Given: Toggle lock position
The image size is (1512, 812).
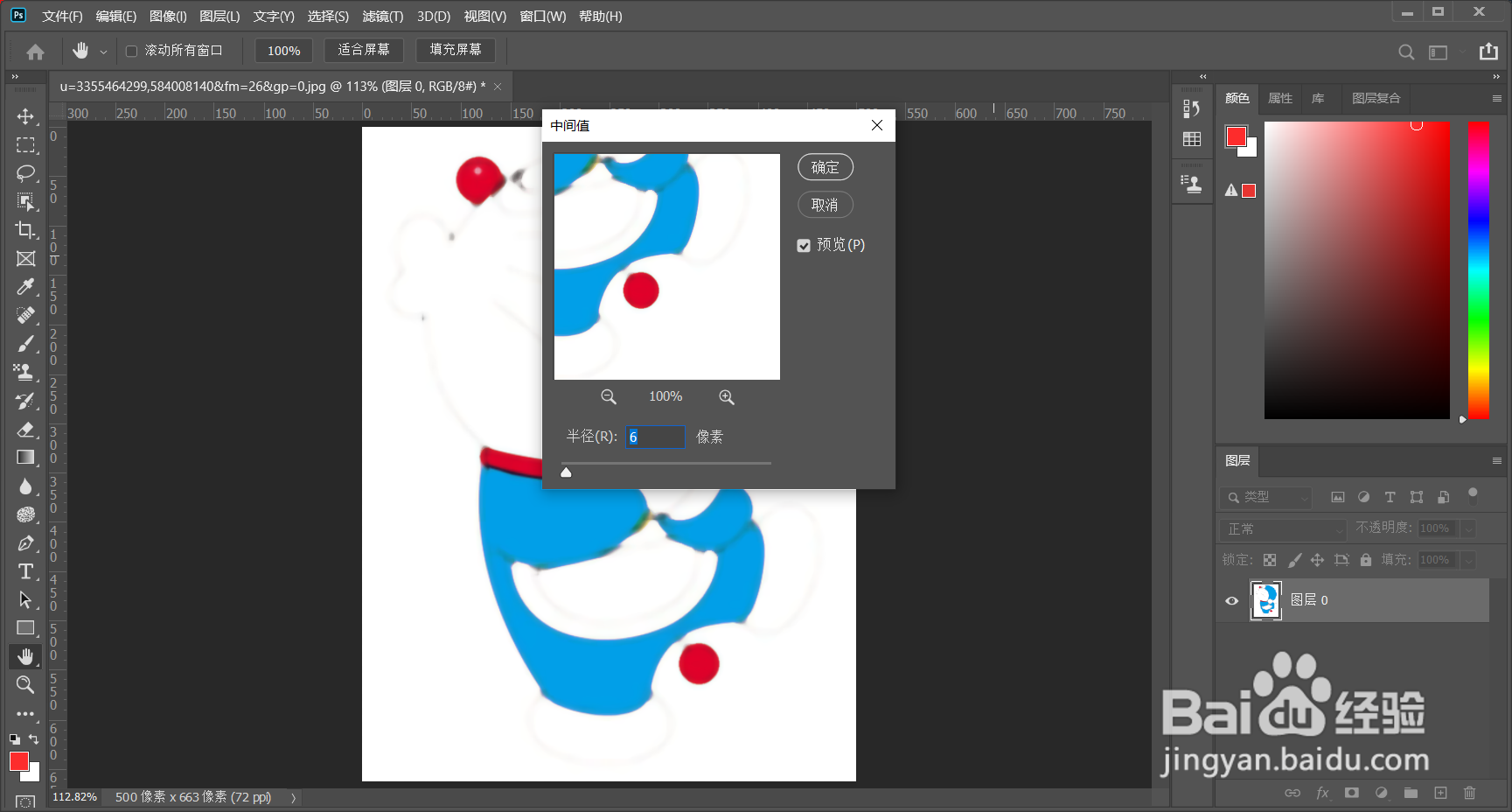Looking at the screenshot, I should (1317, 560).
